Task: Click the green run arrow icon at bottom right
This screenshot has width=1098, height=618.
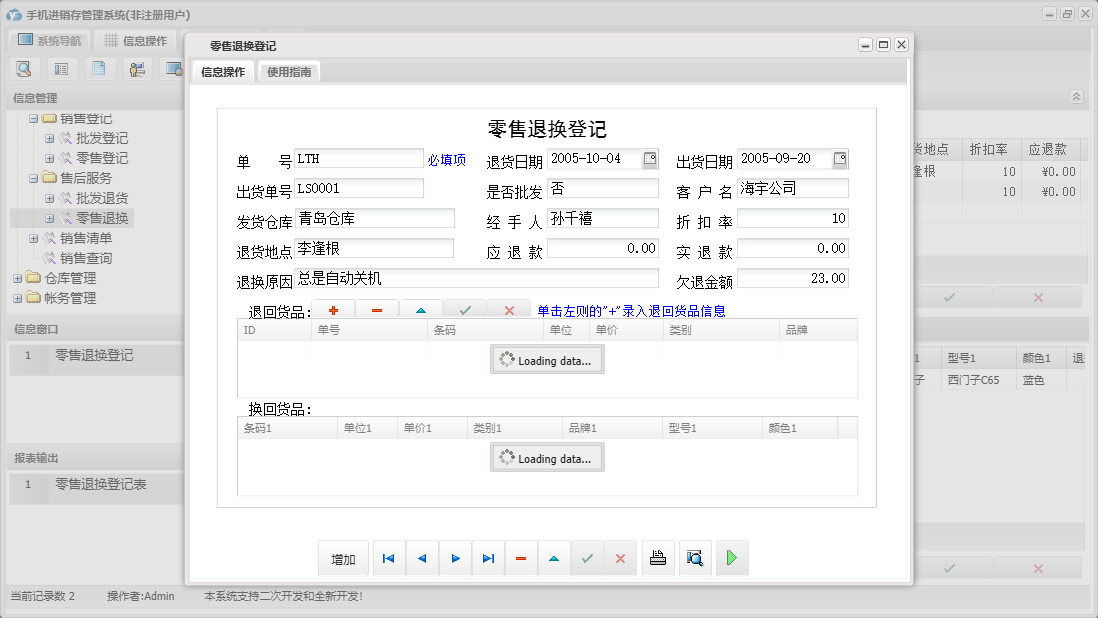Action: tap(731, 558)
